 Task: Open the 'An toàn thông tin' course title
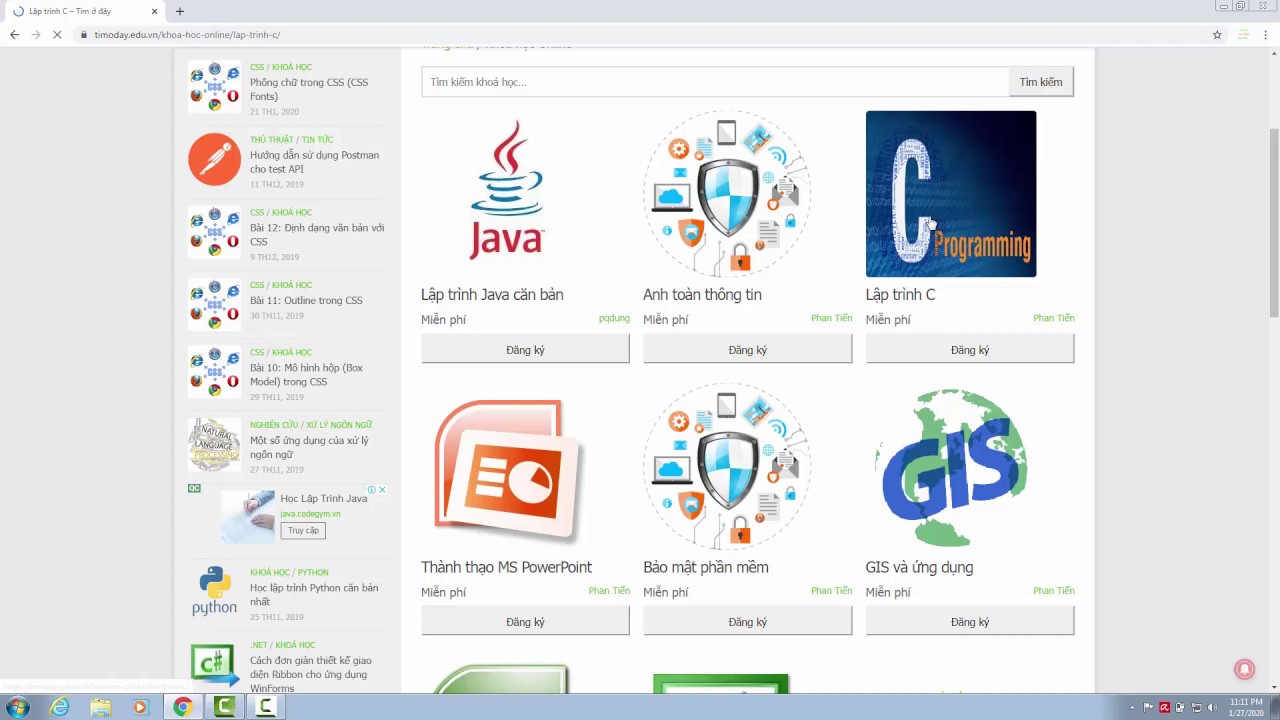pos(702,295)
